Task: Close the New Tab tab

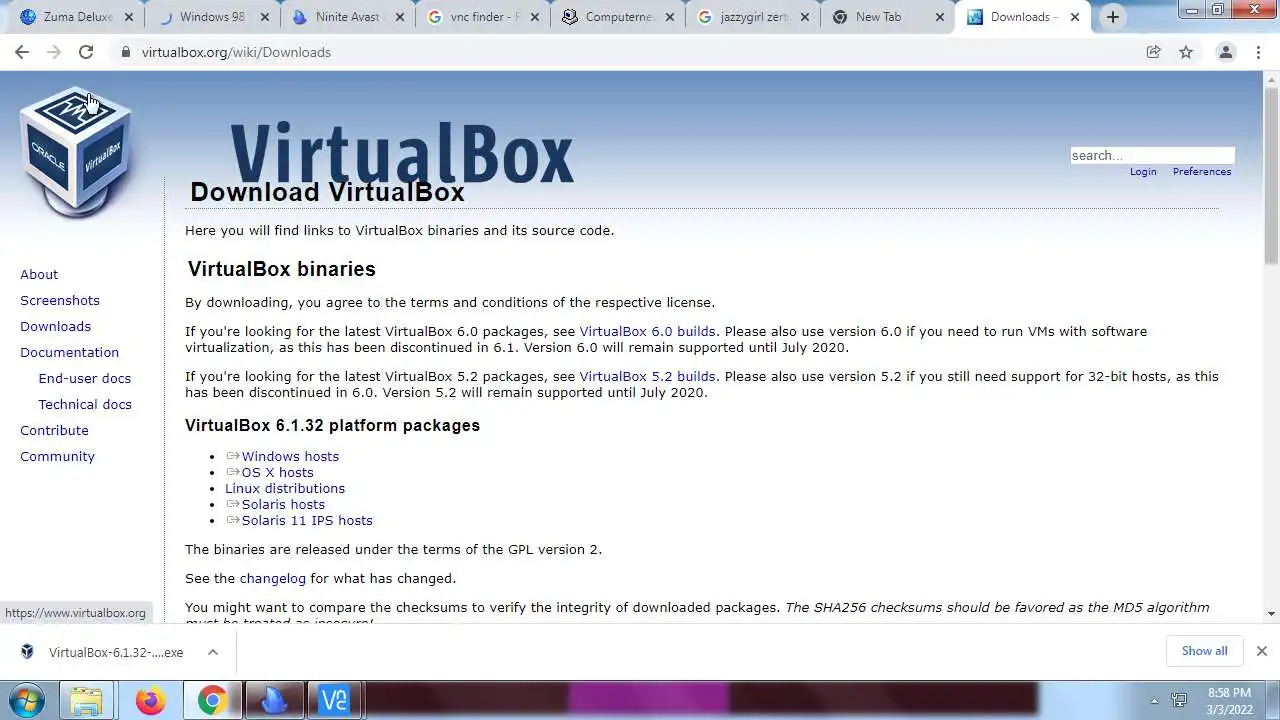Action: click(940, 17)
